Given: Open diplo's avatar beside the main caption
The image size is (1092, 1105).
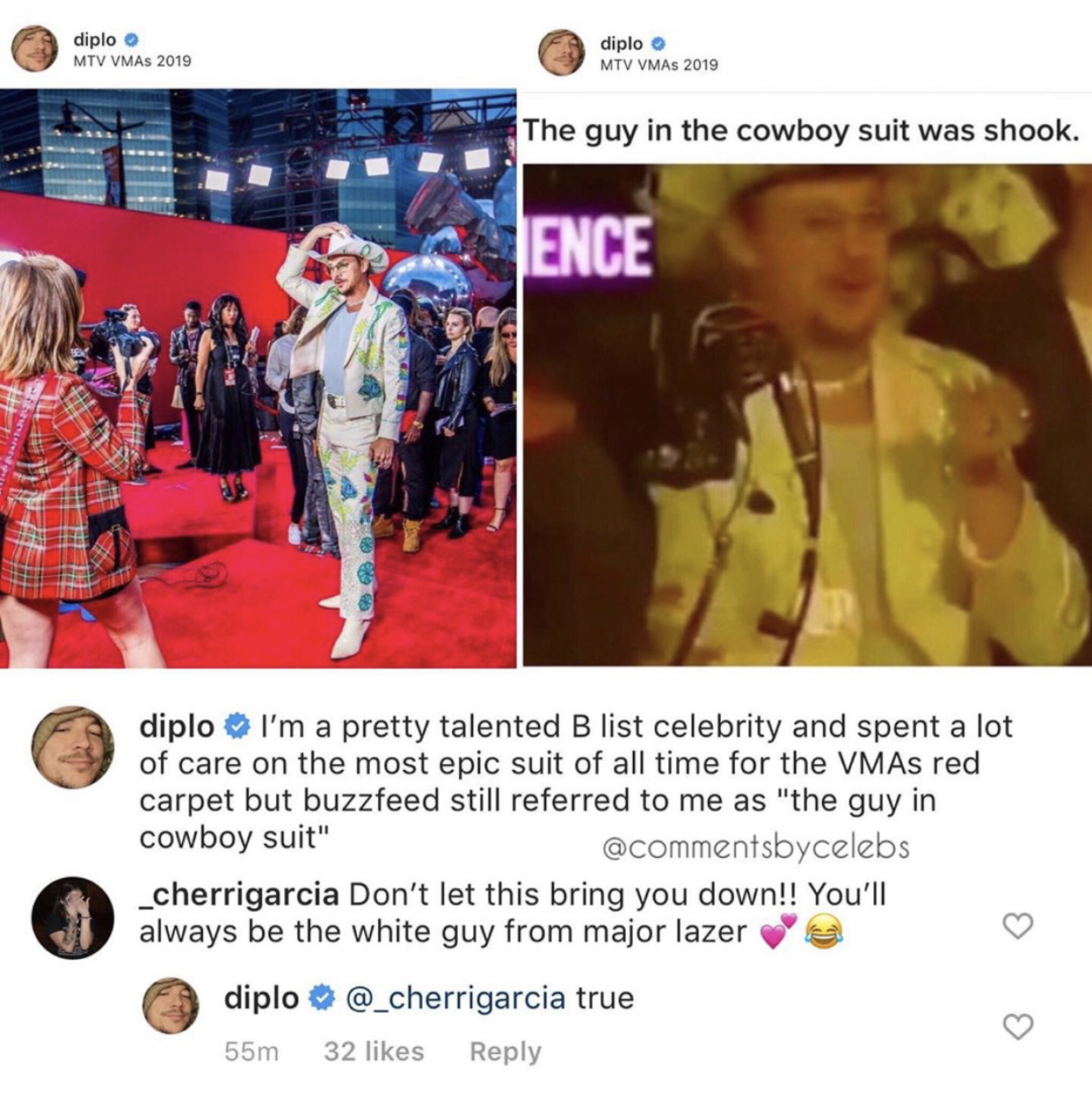Looking at the screenshot, I should (72, 748).
